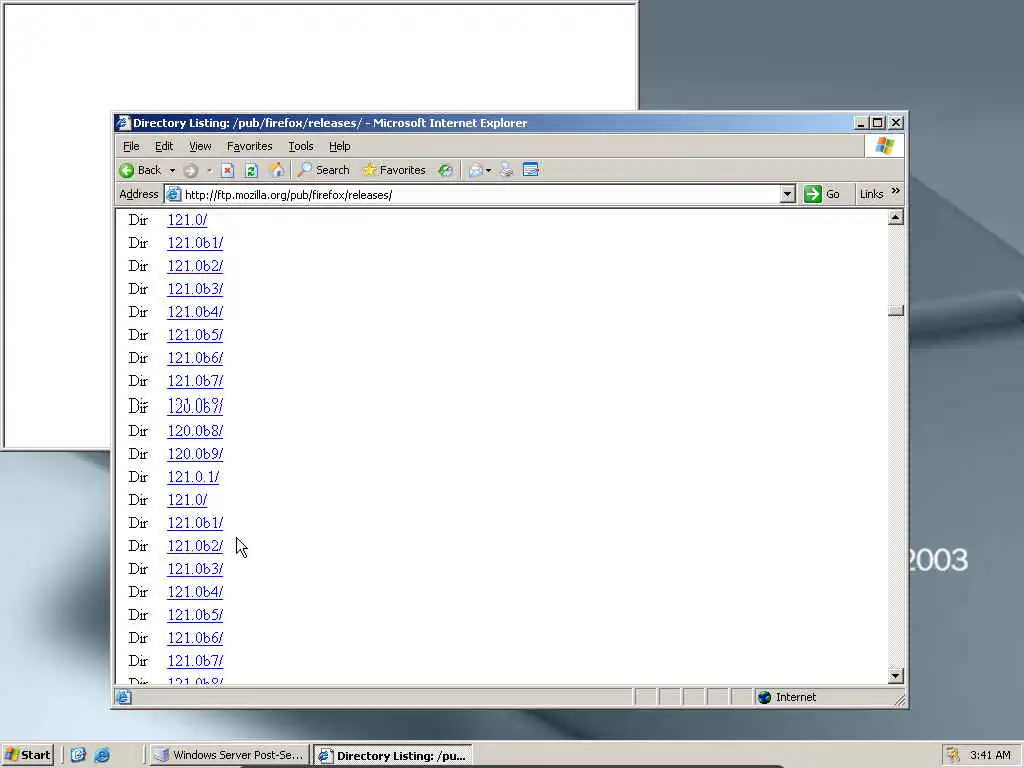Viewport: 1024px width, 768px height.
Task: Expand the address bar dropdown list
Action: coord(788,195)
